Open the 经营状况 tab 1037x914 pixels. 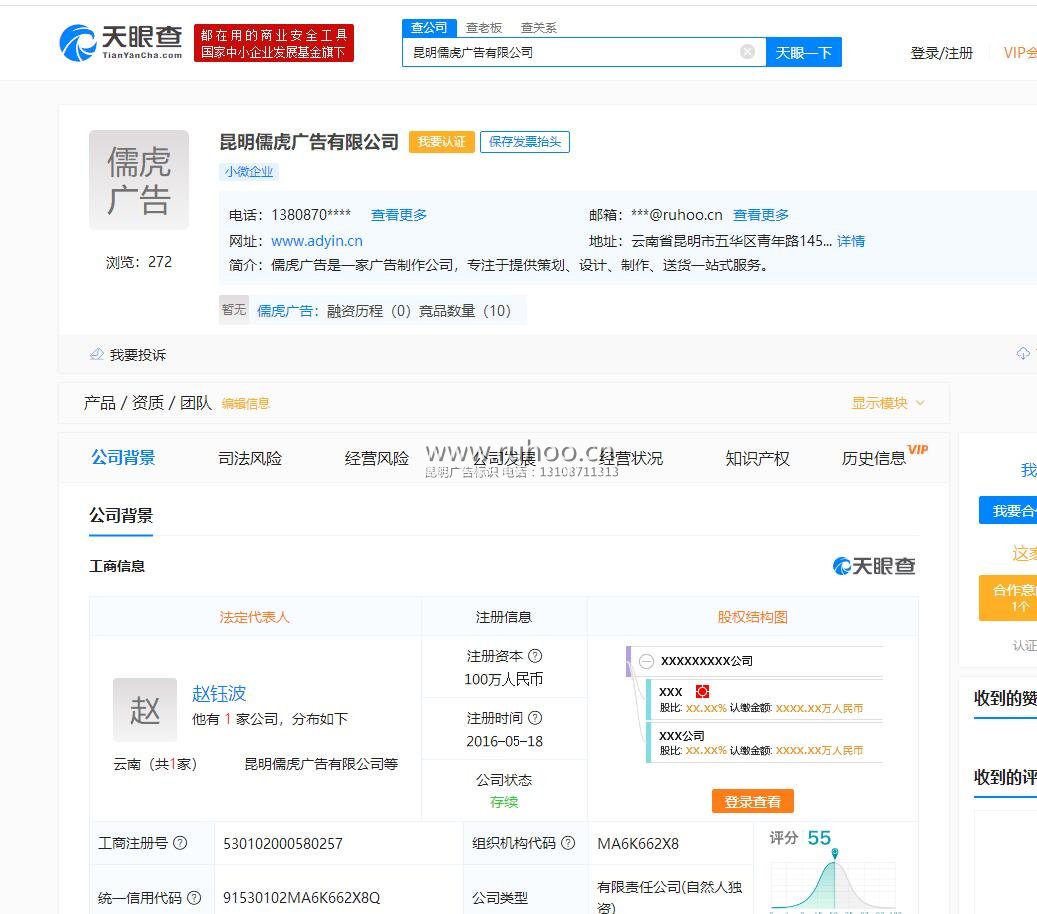(629, 458)
